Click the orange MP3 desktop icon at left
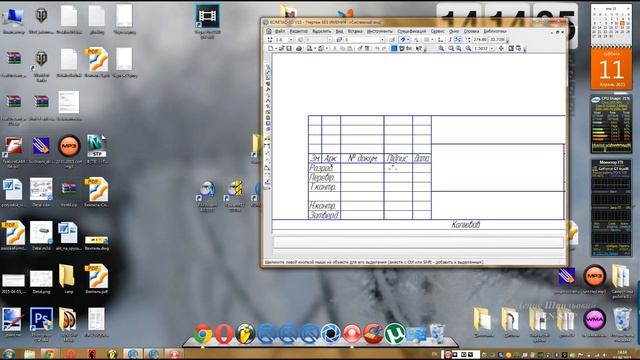640x360 pixels. pos(69,146)
